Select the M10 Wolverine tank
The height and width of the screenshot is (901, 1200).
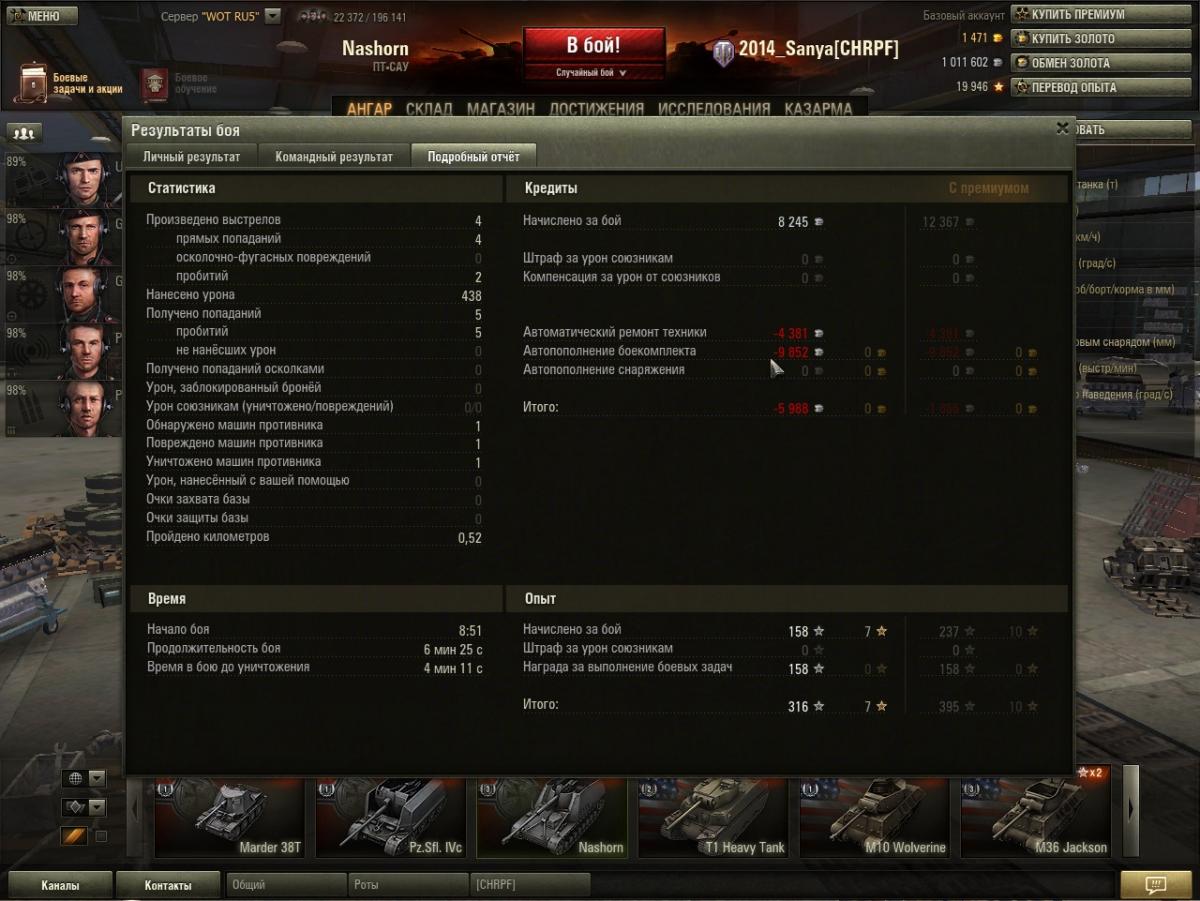pyautogui.click(x=874, y=819)
